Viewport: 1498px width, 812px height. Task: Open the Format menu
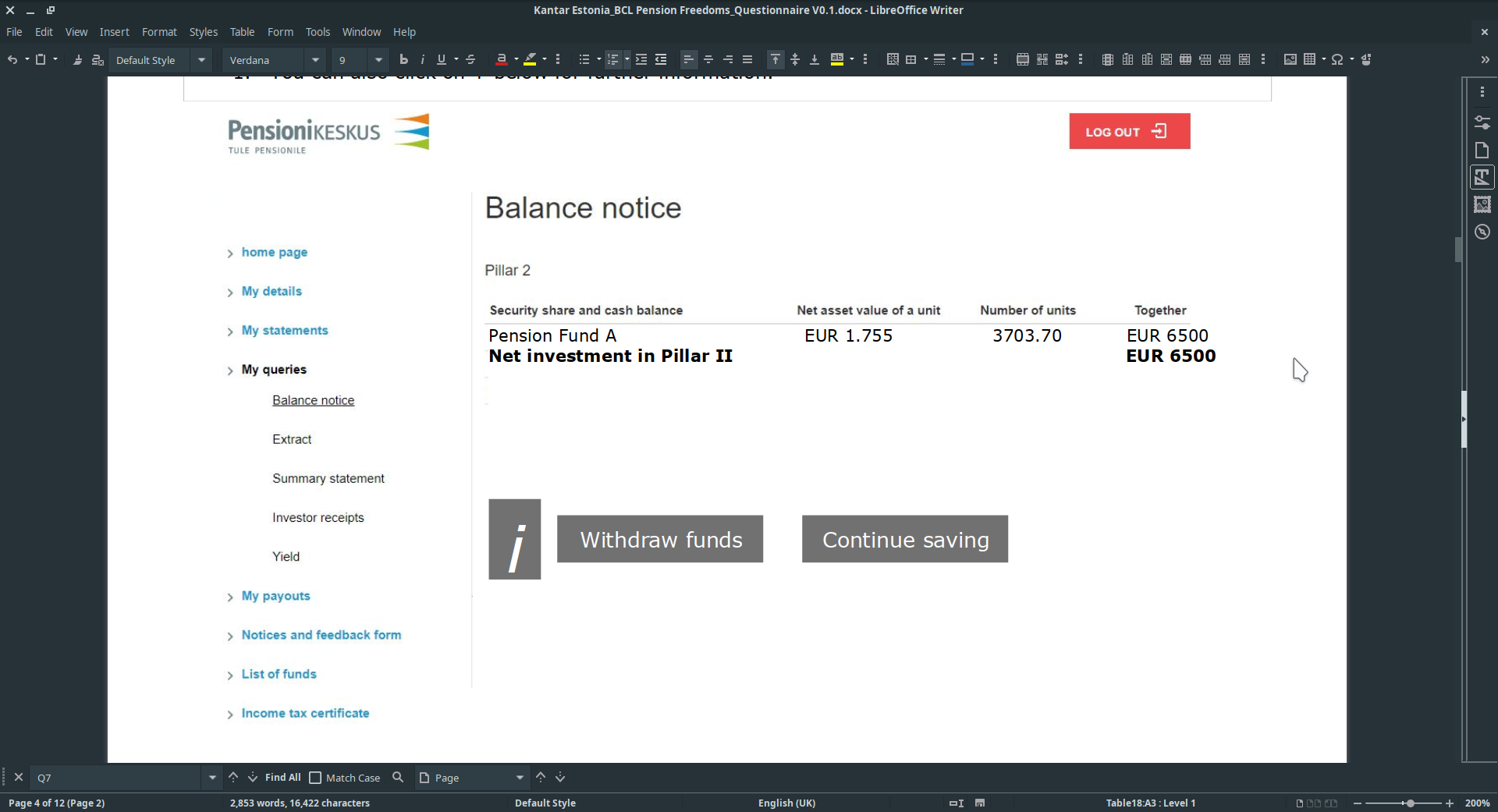pos(159,32)
